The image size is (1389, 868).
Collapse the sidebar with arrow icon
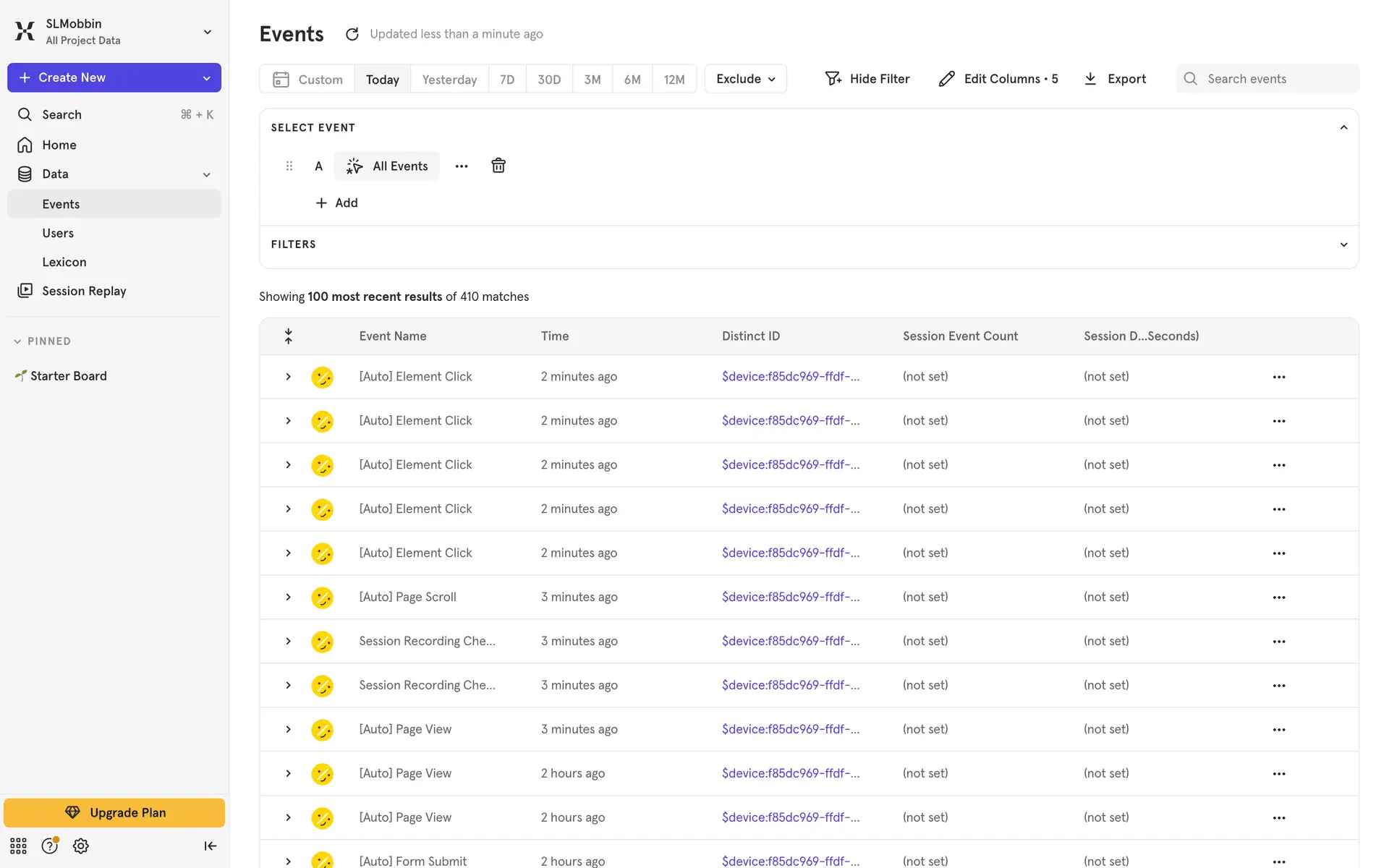(x=210, y=846)
